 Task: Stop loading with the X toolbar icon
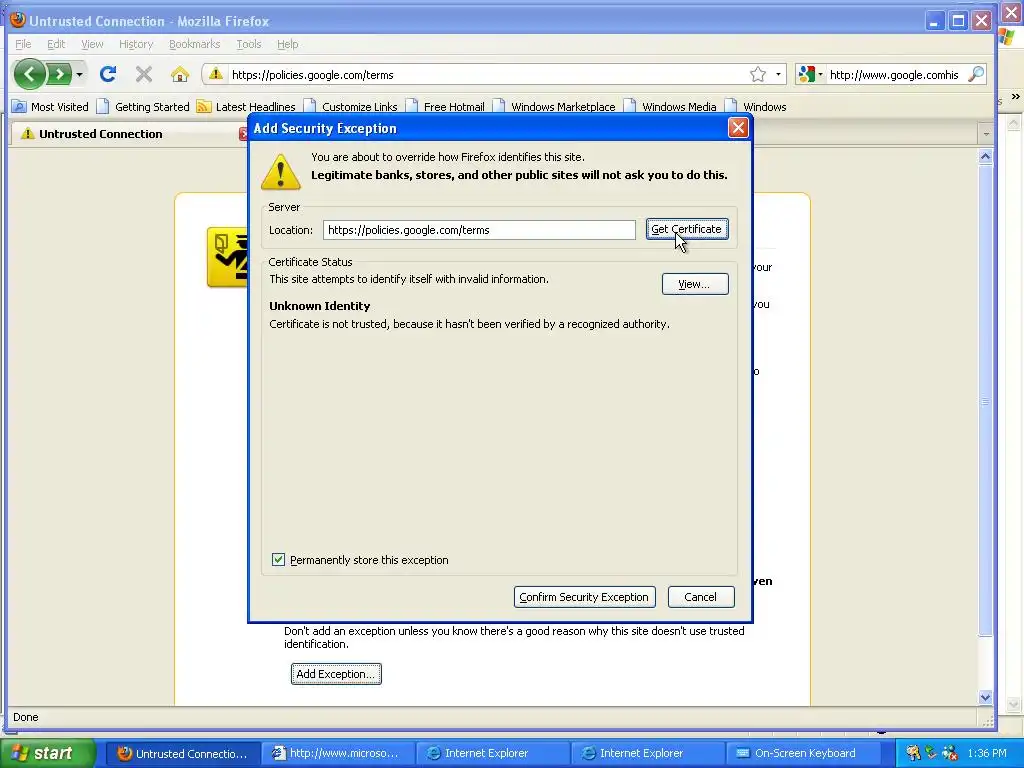[x=144, y=74]
